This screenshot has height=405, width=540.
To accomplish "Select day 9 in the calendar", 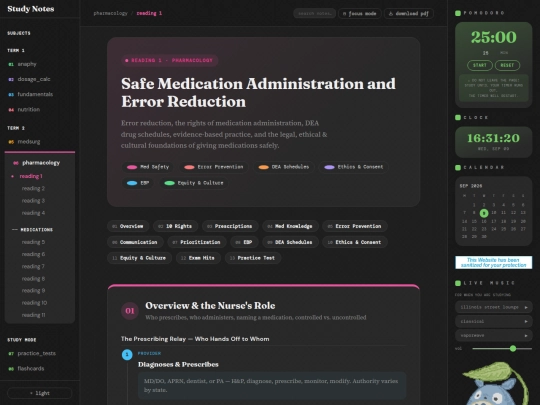I will tap(484, 213).
